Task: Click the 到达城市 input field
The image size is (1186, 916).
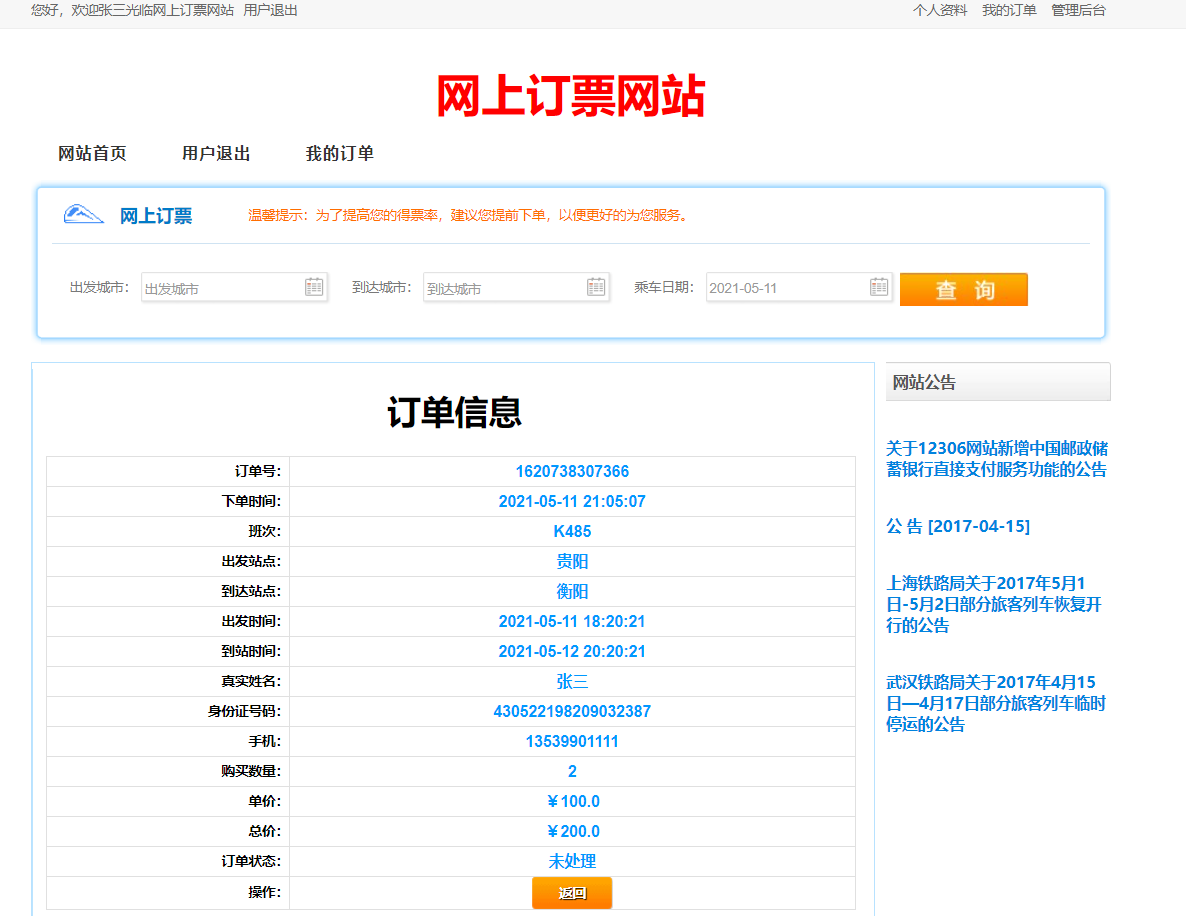Action: click(516, 287)
